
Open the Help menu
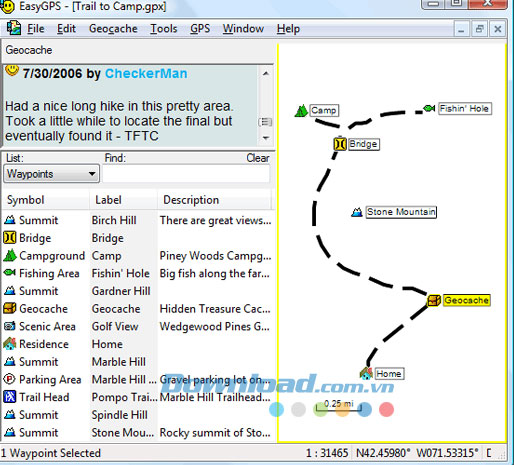288,29
